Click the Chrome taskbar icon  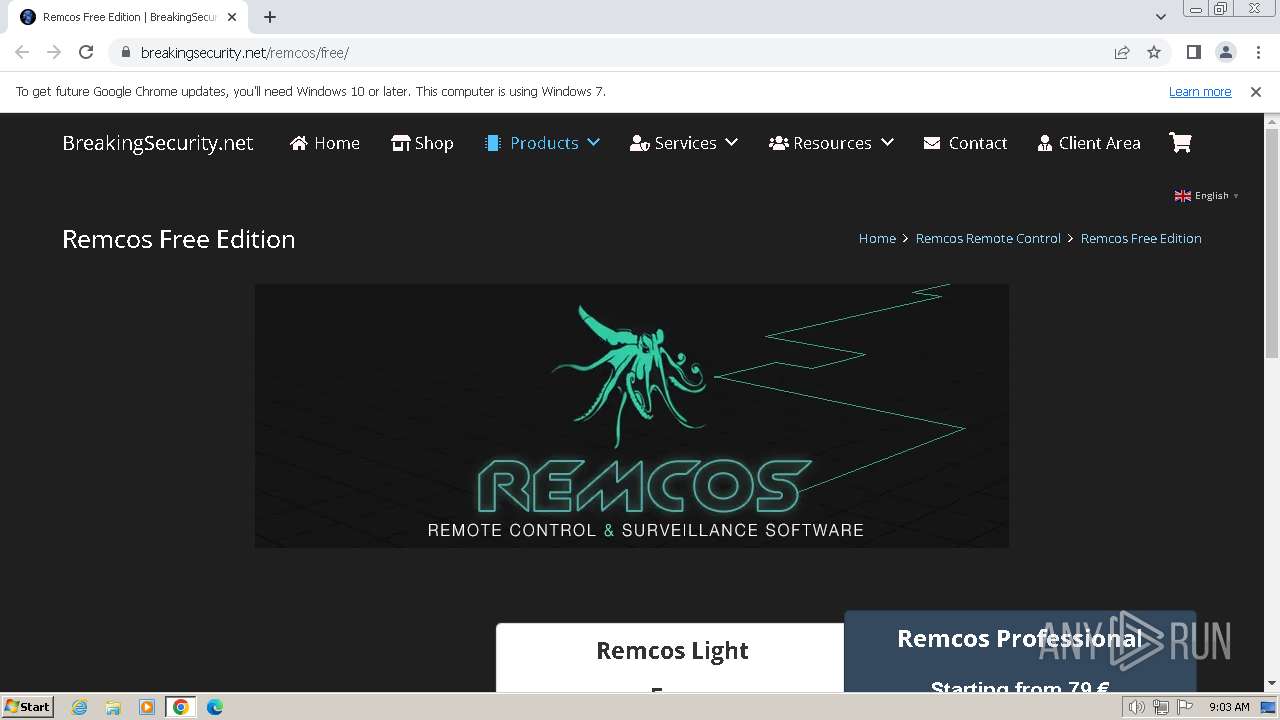tap(181, 707)
